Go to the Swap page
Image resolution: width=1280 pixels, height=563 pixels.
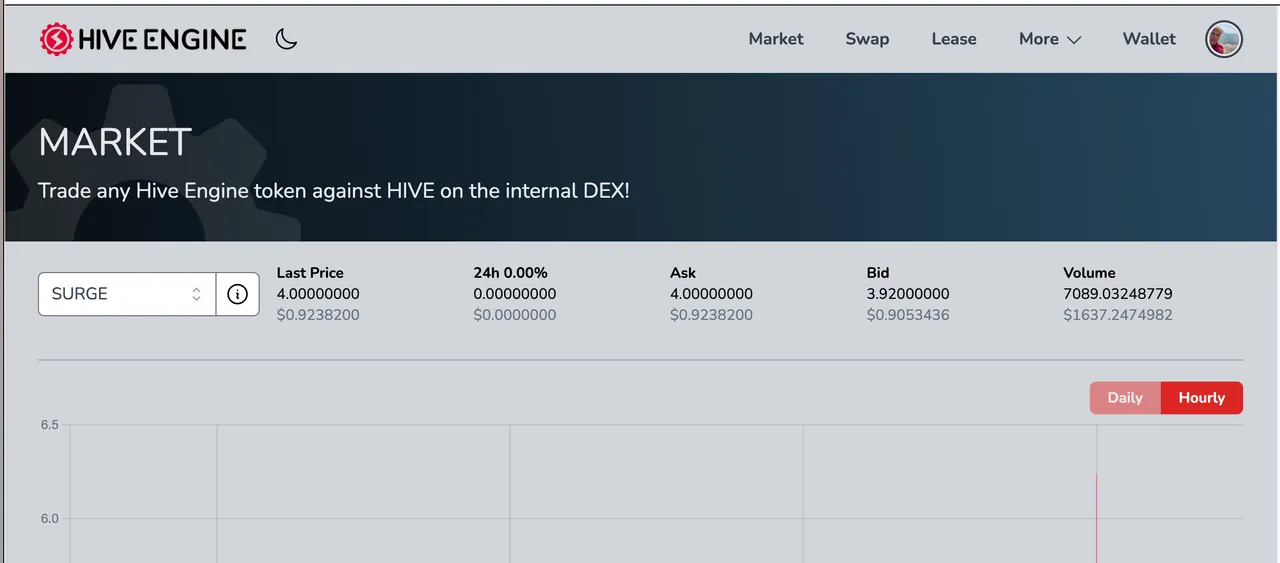coord(867,39)
